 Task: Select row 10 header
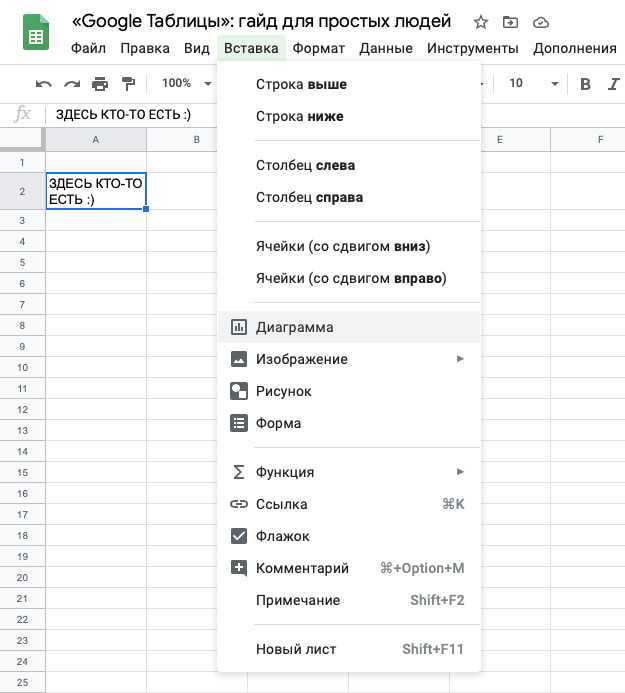coord(22,367)
